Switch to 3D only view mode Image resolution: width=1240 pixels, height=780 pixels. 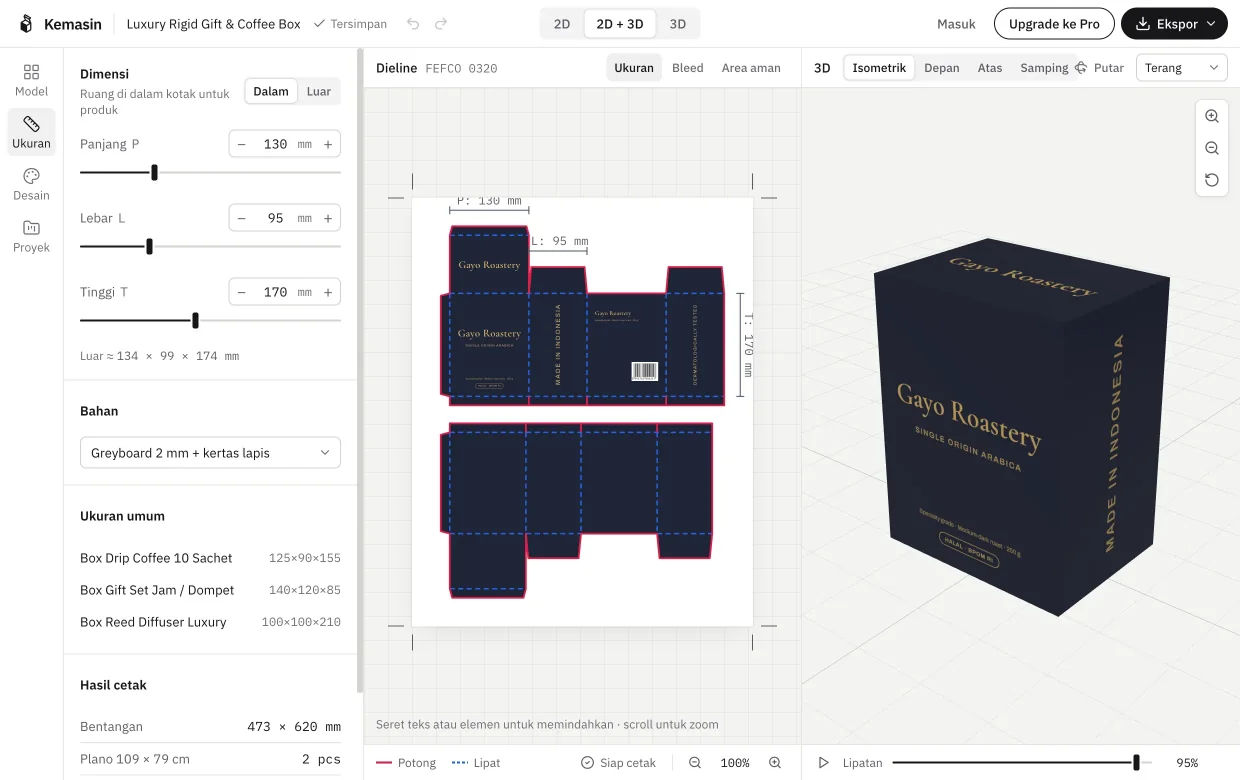[x=678, y=24]
